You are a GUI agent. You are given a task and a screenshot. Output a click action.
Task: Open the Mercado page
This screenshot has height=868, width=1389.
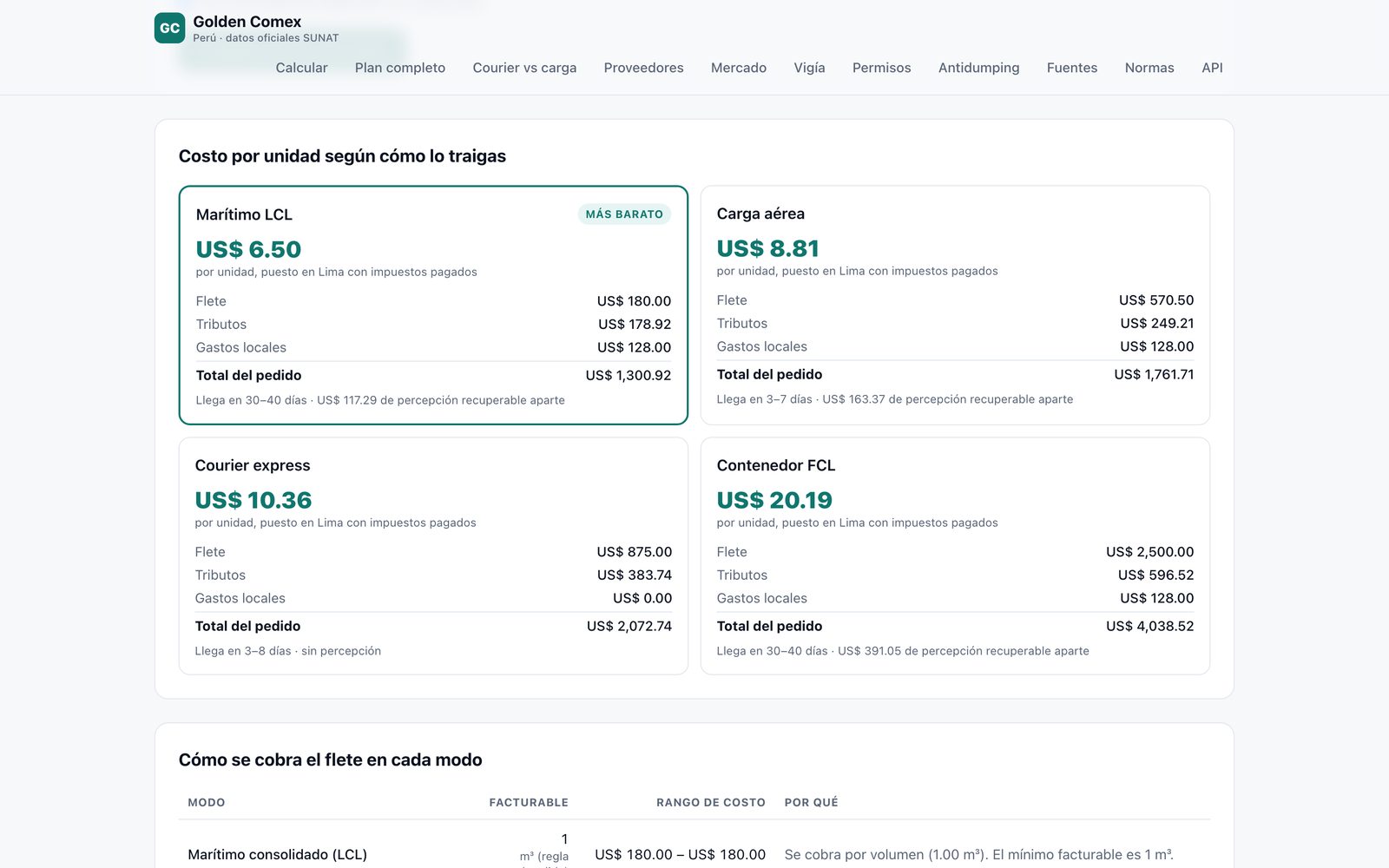pyautogui.click(x=738, y=68)
